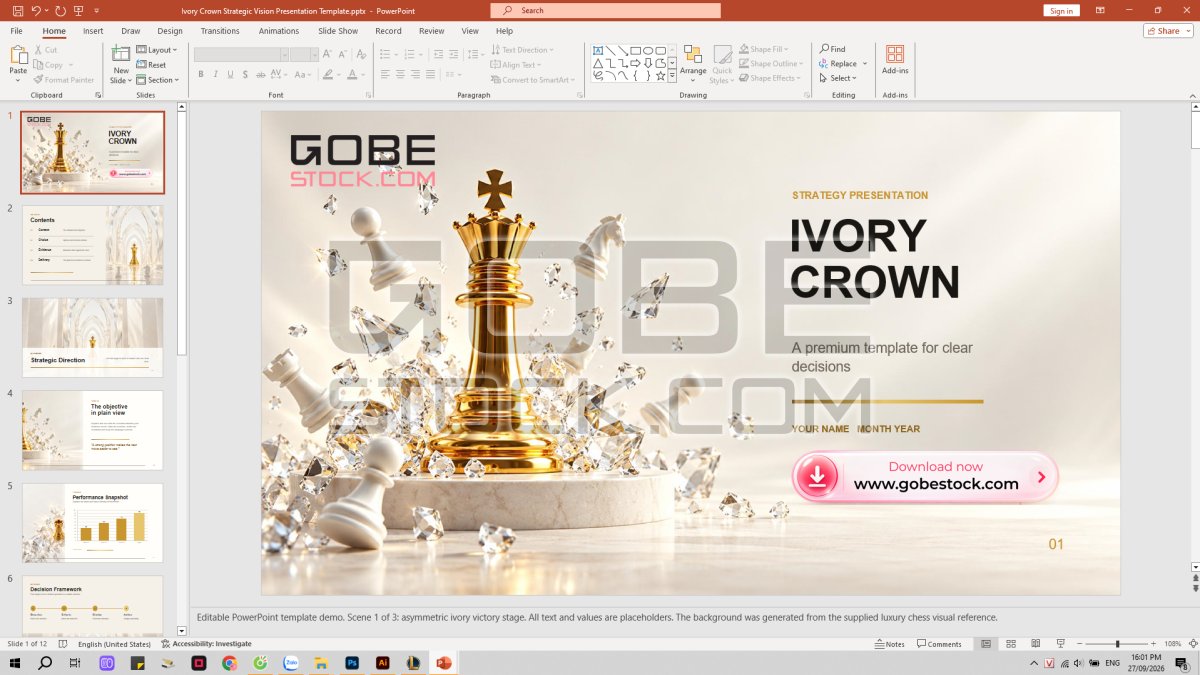This screenshot has height=675, width=1200.
Task: Select slide 5 Performance snapshot thumbnail
Action: coord(92,523)
